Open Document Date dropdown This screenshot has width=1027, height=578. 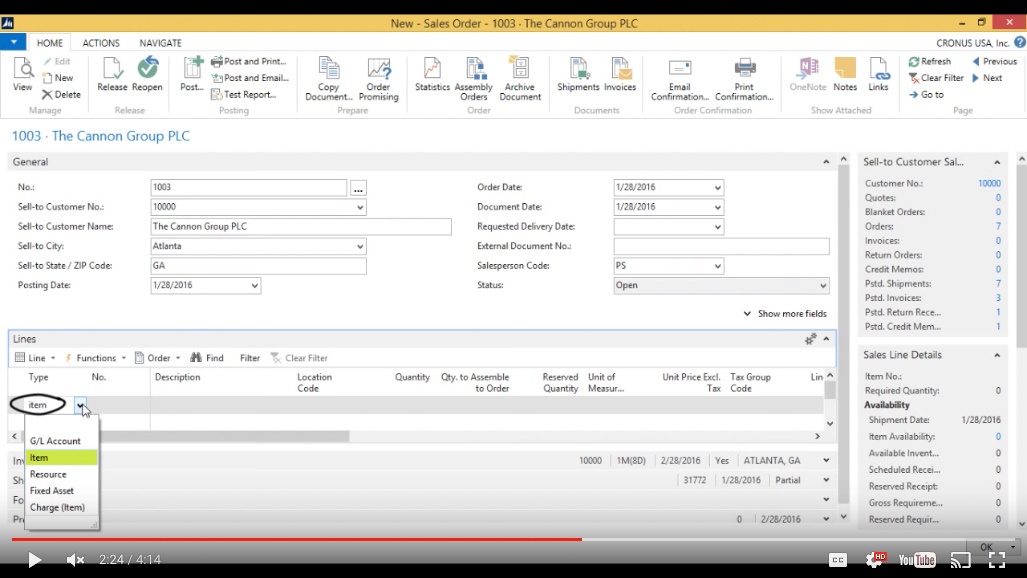click(717, 207)
